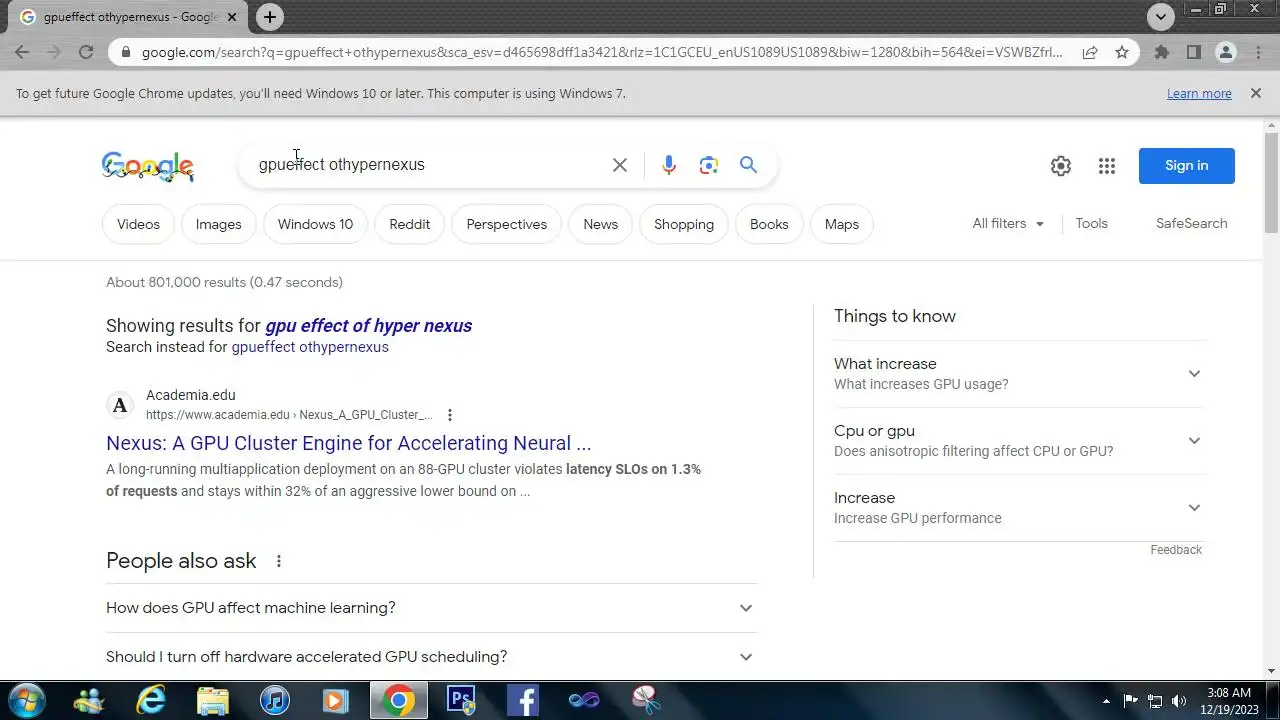Open Nexus: A GPU Cluster Engine result
Viewport: 1280px width, 720px height.
coord(348,443)
